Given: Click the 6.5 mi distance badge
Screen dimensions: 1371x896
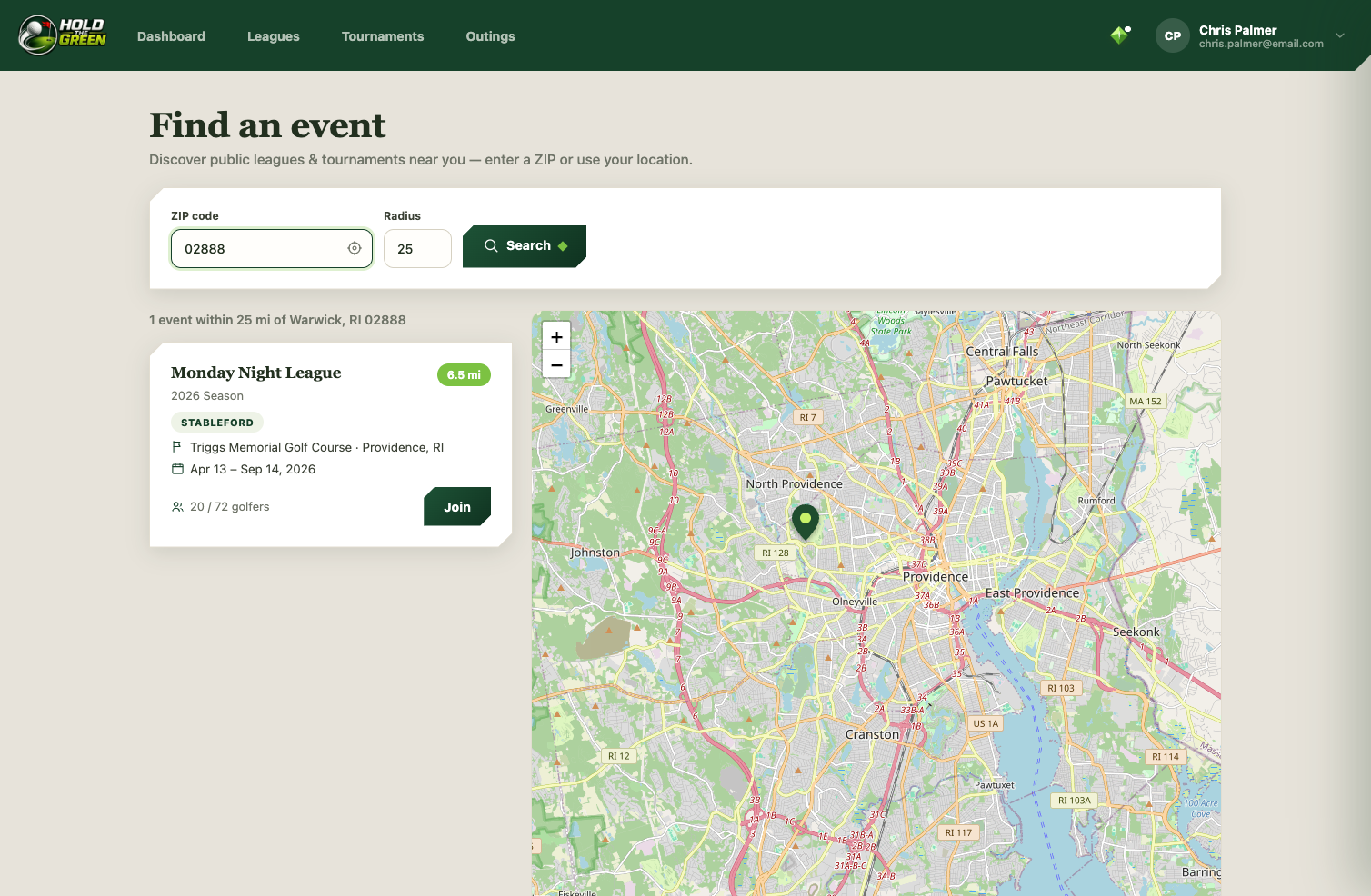Looking at the screenshot, I should click(464, 375).
